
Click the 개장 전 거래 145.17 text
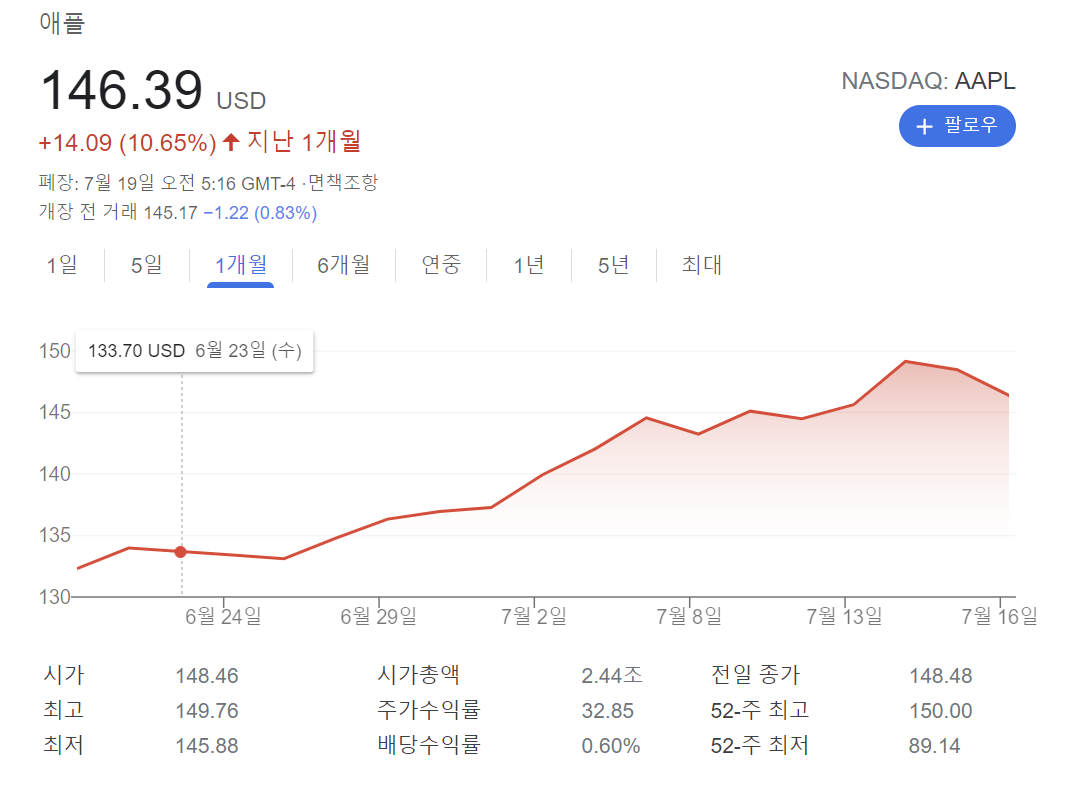(118, 212)
